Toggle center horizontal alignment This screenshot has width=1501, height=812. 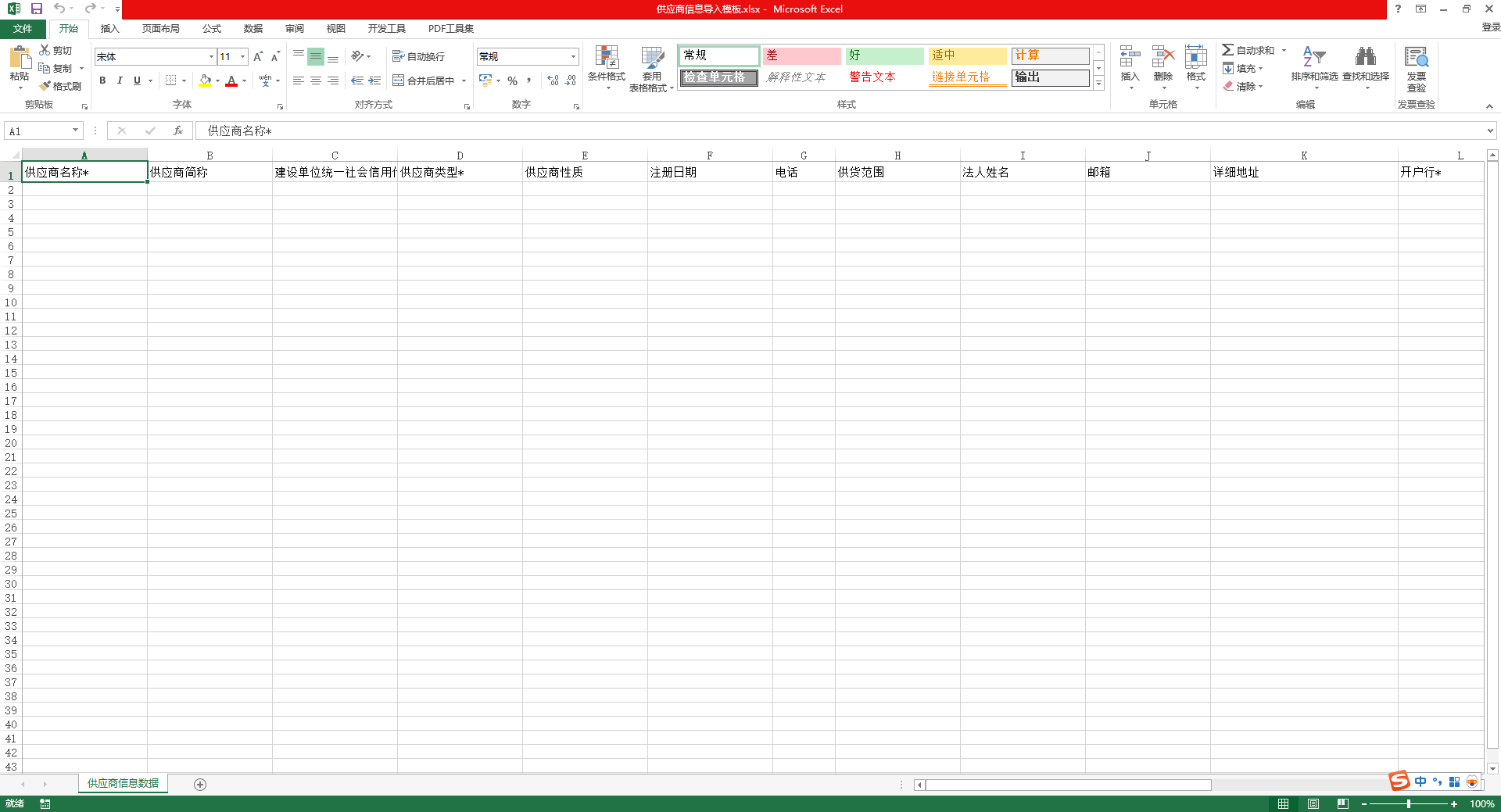(316, 80)
